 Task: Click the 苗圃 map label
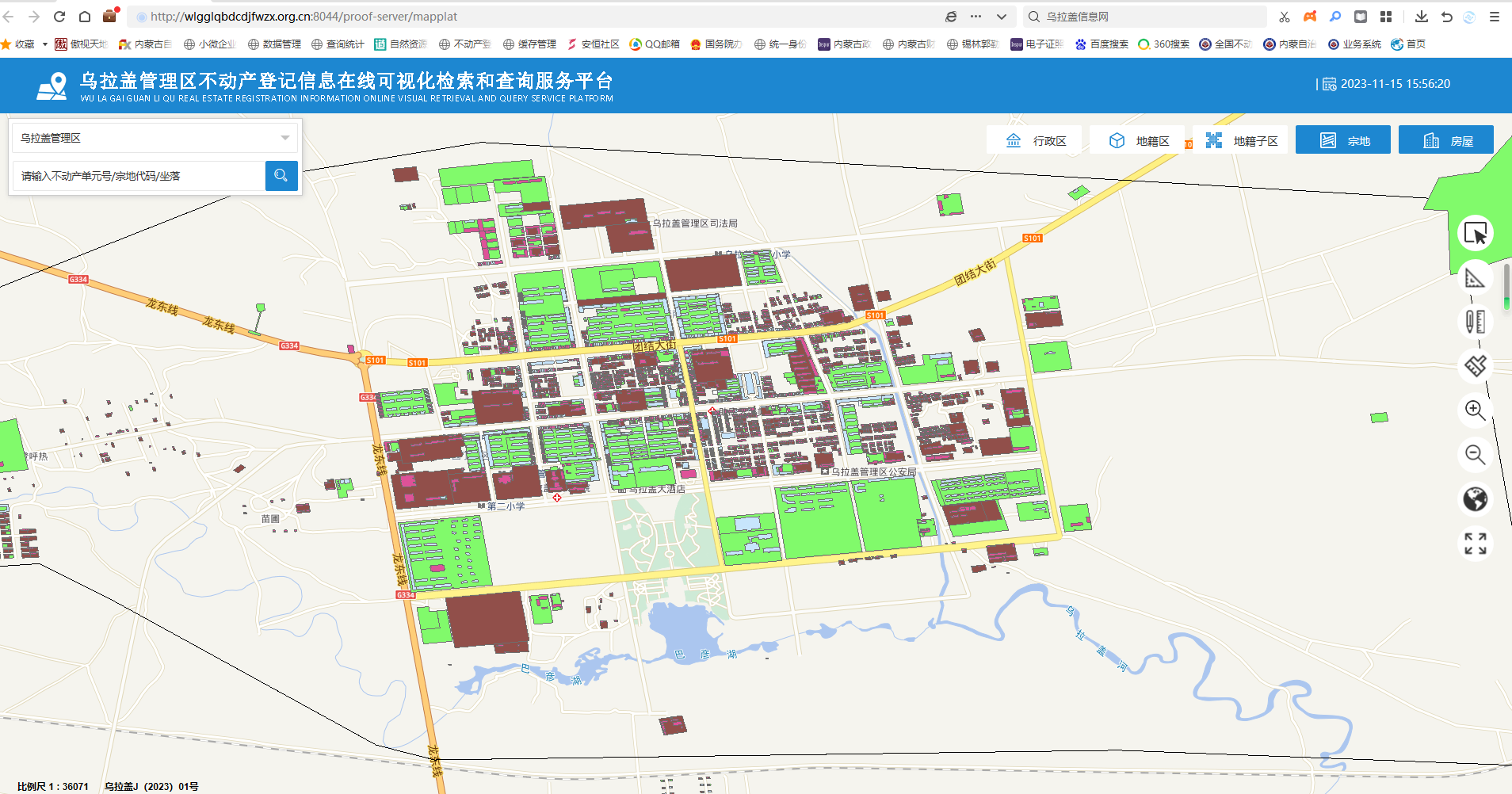(270, 519)
